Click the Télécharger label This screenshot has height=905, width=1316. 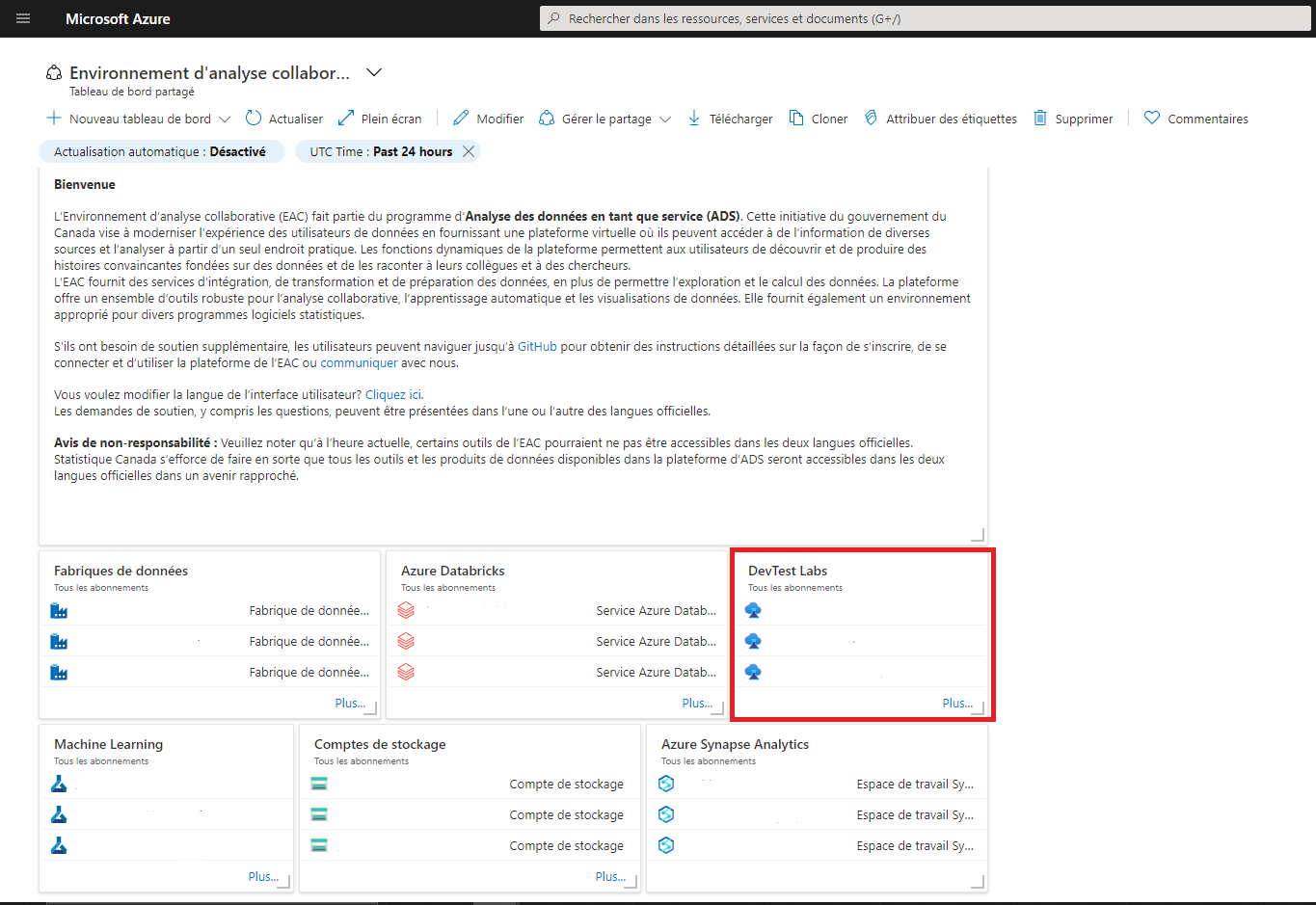coord(741,119)
